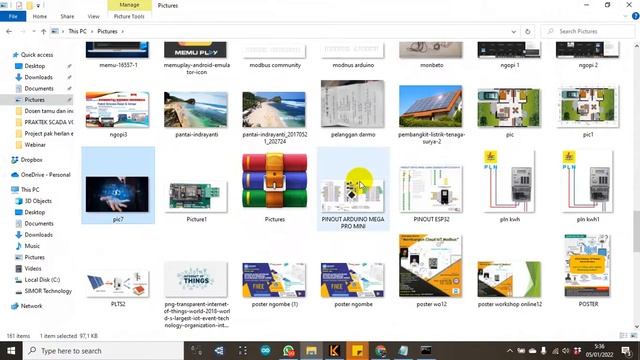Open Desktop under Quick access
This screenshot has height=360, width=640.
coord(35,66)
